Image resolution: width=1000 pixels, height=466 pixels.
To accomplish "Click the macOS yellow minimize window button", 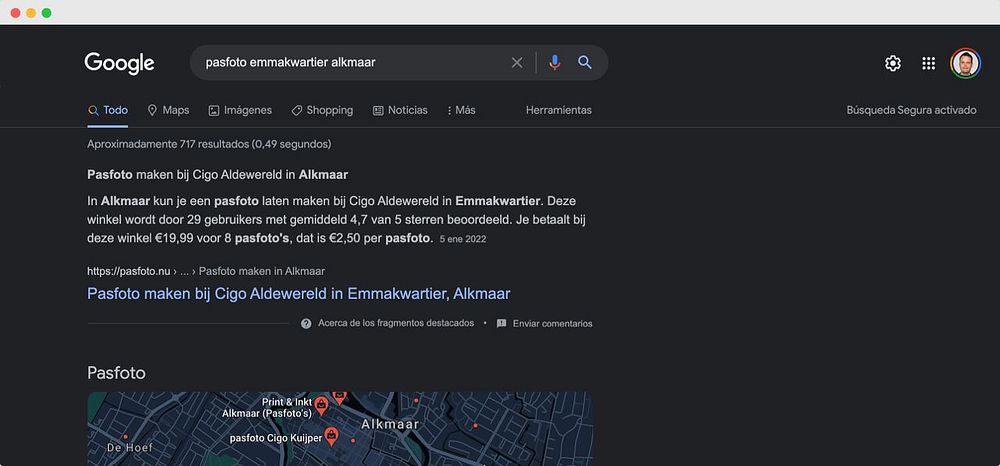I will point(31,13).
